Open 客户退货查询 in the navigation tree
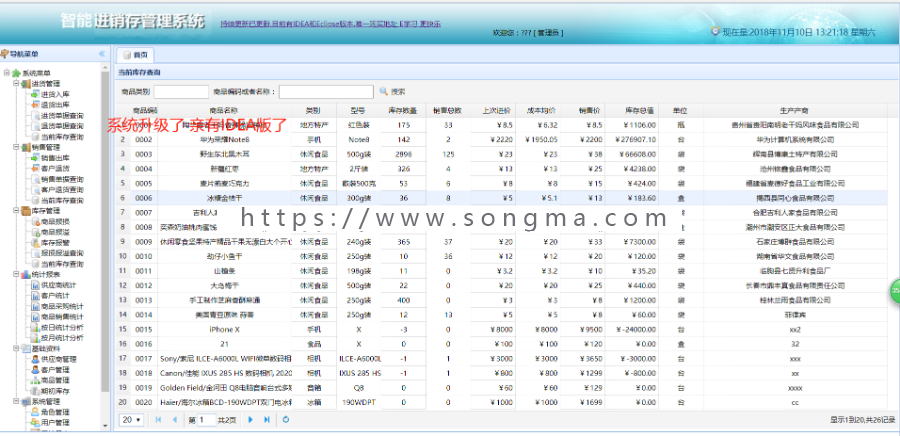900x436 pixels. click(62, 189)
